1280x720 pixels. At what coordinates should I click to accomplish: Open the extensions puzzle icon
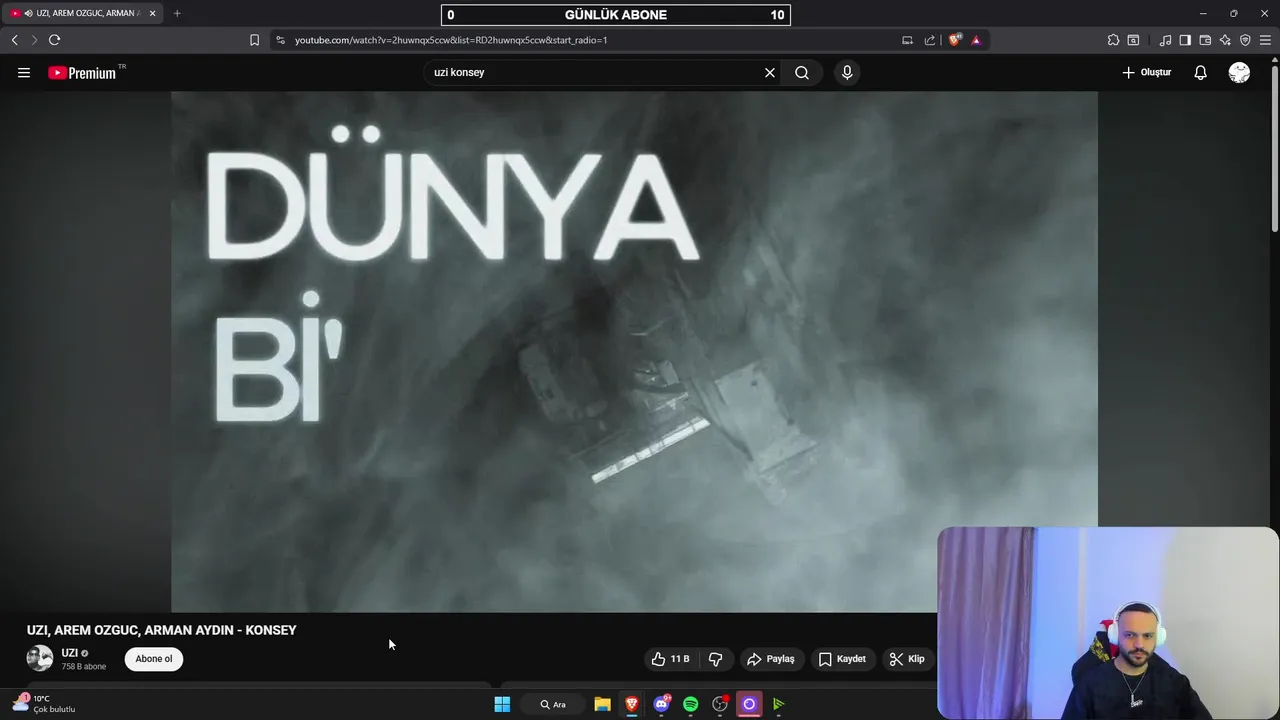[1113, 40]
